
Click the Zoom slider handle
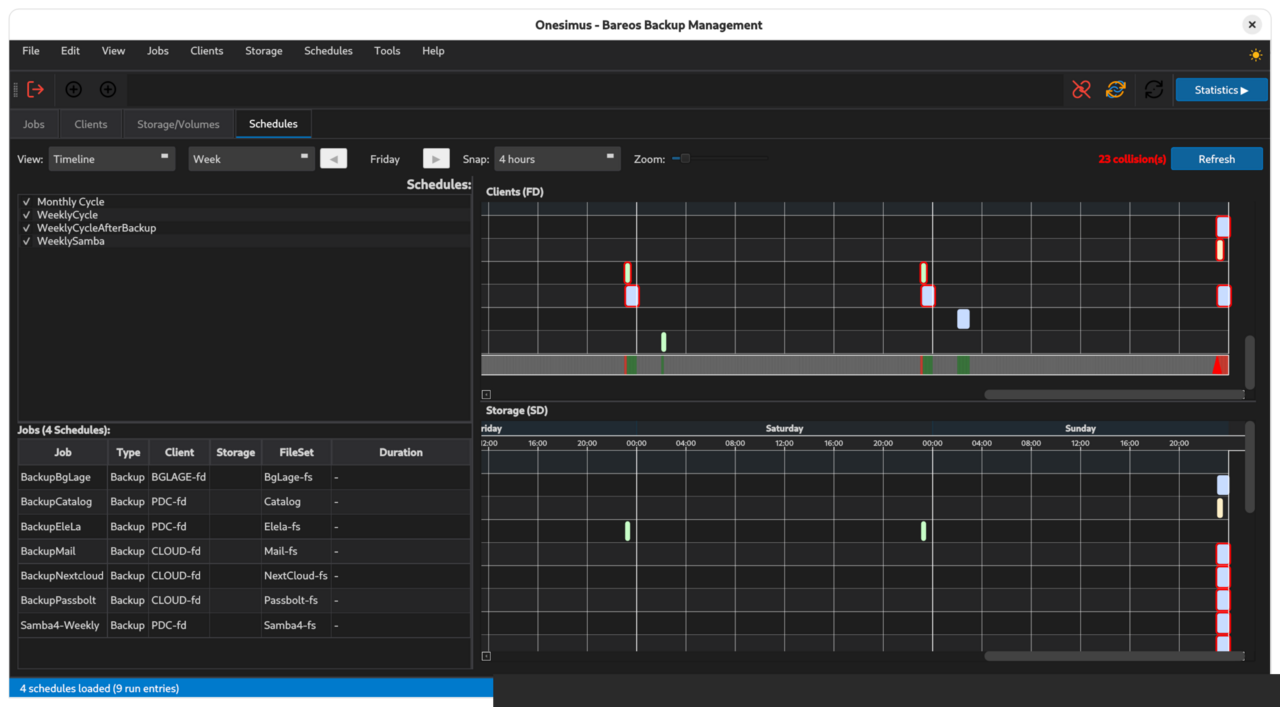(x=685, y=158)
